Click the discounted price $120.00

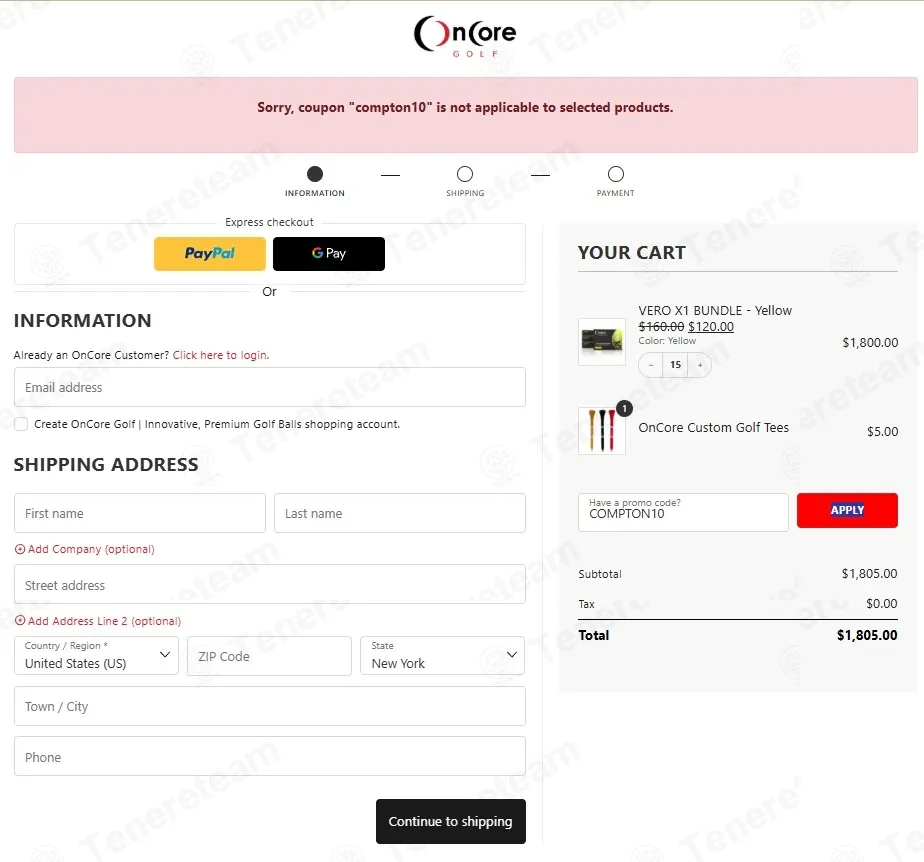click(x=711, y=327)
